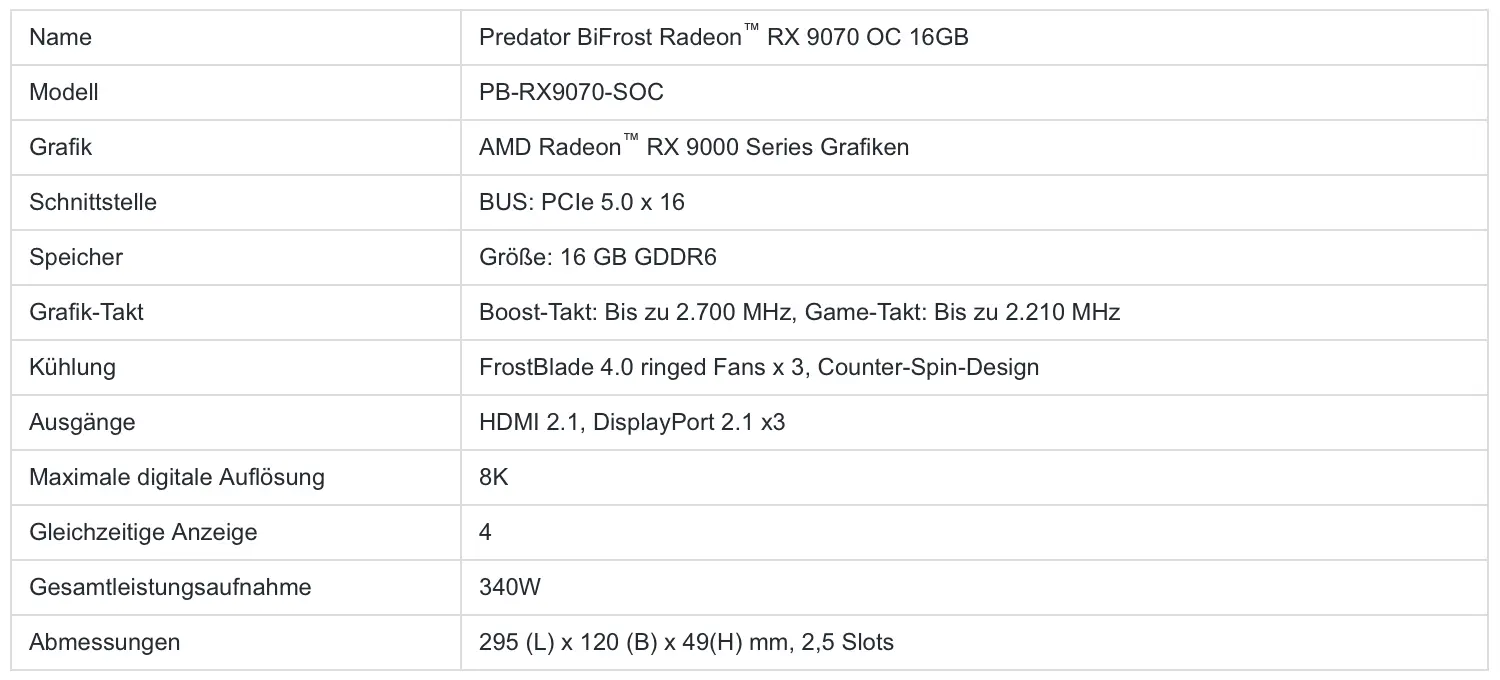Click the 'Schnittstelle' row label
The image size is (1500, 680).
pyautogui.click(x=93, y=203)
